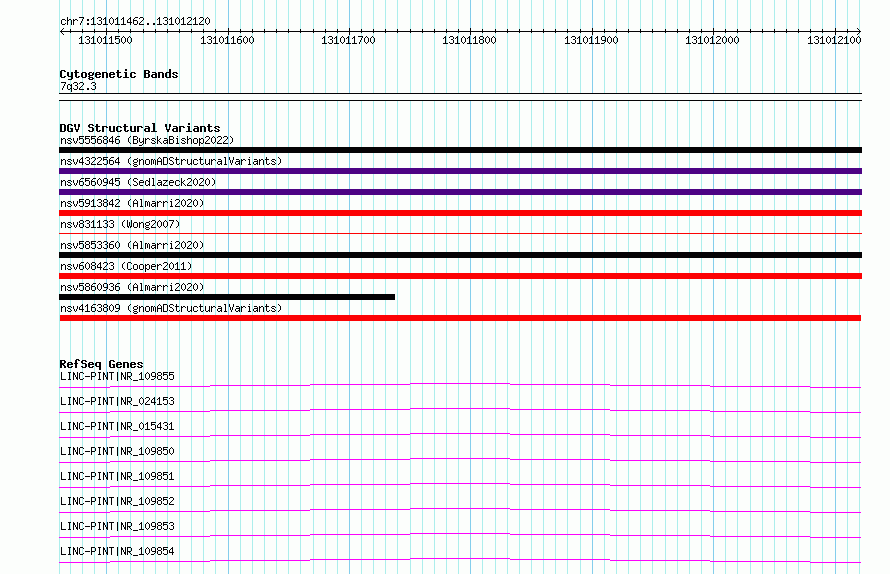Click the 131011600 ruler position label
Image resolution: width=890 pixels, height=574 pixels.
[227, 40]
